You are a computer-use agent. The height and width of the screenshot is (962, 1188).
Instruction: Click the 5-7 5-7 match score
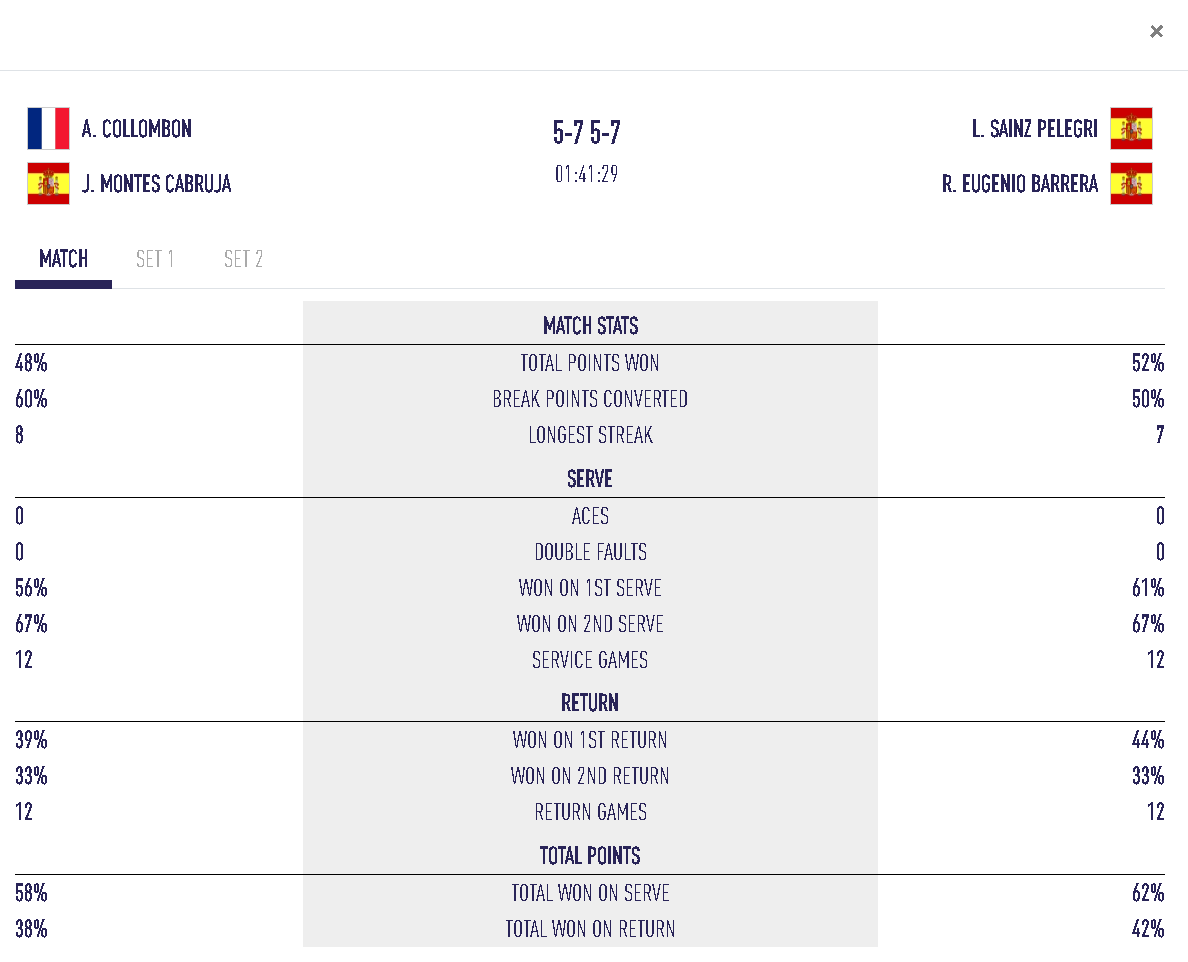pos(587,133)
